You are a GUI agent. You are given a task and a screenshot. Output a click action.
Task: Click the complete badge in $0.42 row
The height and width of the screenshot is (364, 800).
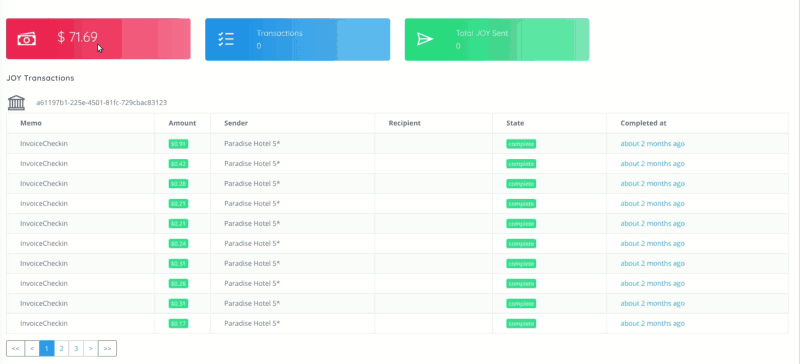pos(521,164)
